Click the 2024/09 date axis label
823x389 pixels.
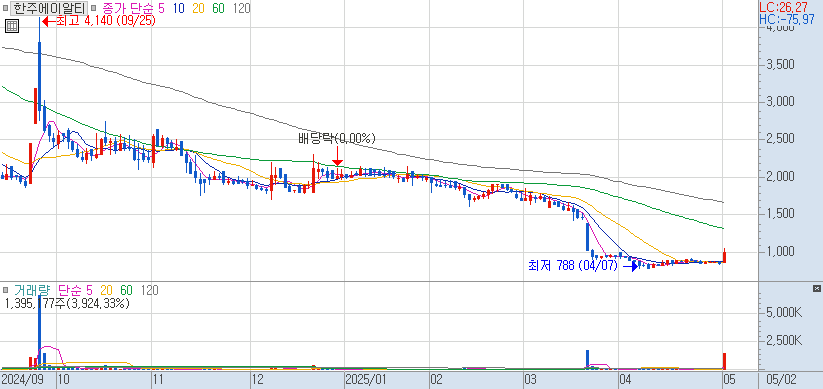coord(23,379)
